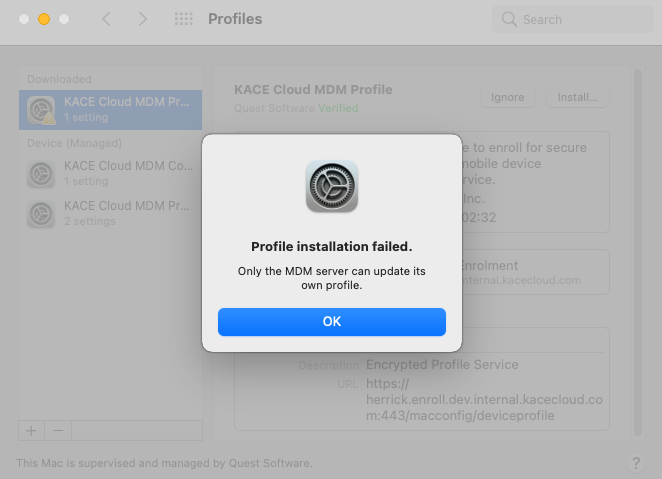
Task: Click the magnifying glass search icon
Action: pyautogui.click(x=510, y=19)
